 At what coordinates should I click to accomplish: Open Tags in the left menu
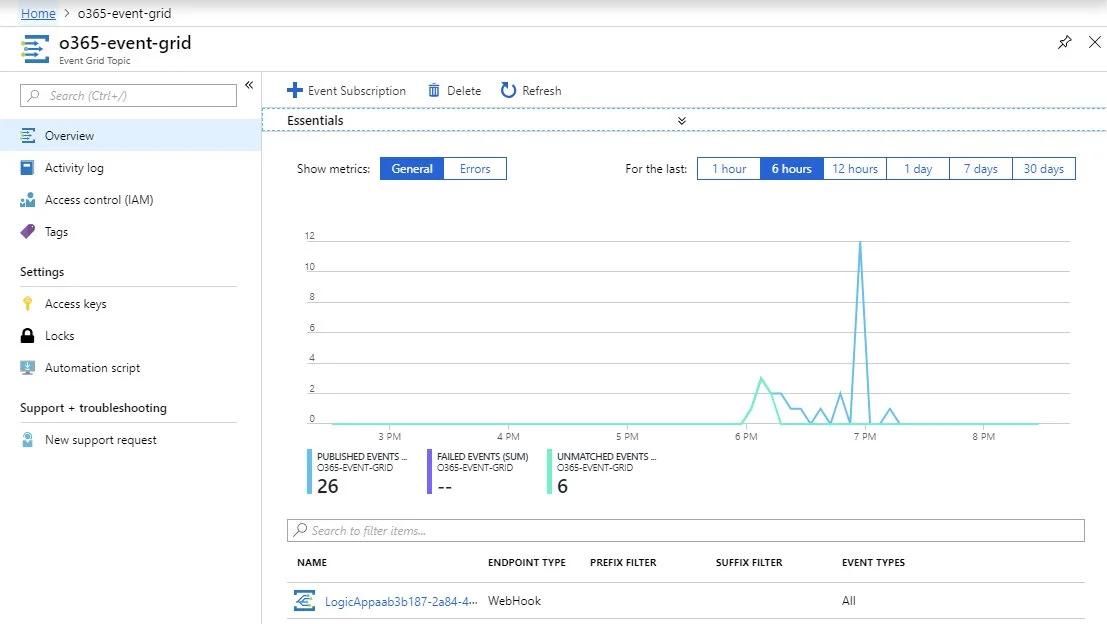click(x=56, y=232)
